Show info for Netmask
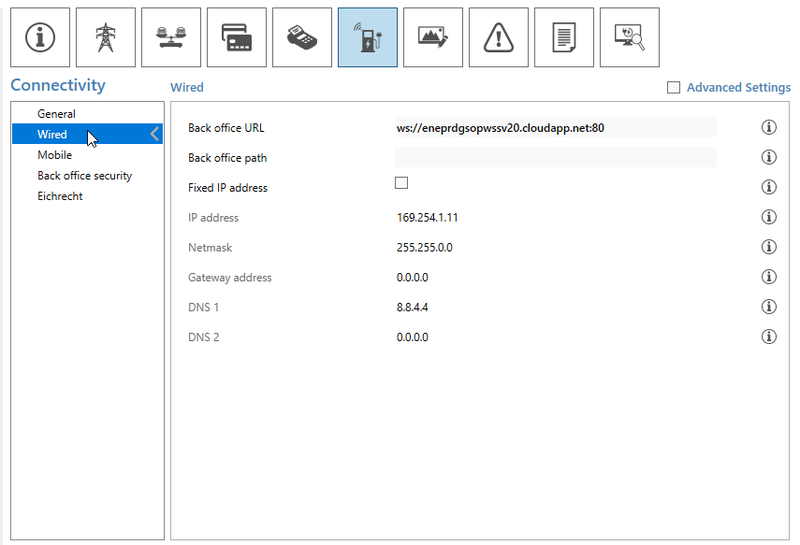This screenshot has height=545, width=800. tap(769, 247)
